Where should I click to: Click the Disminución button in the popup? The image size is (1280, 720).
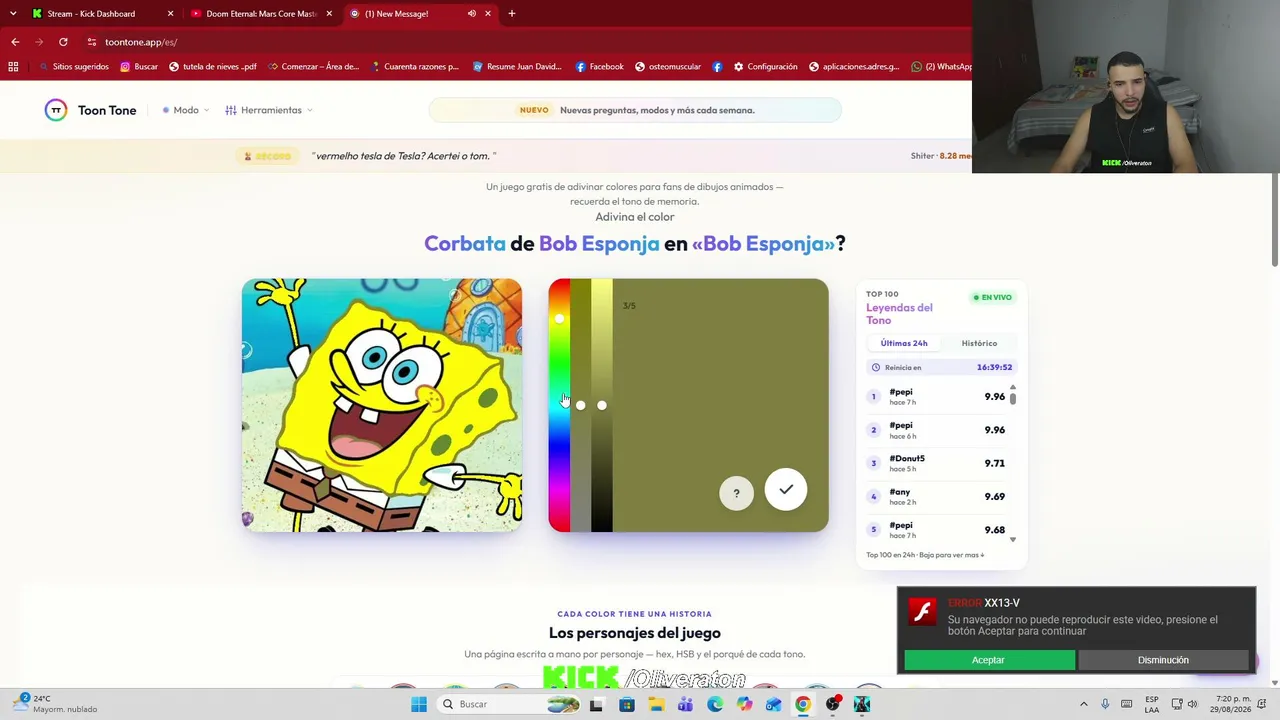(x=1163, y=660)
